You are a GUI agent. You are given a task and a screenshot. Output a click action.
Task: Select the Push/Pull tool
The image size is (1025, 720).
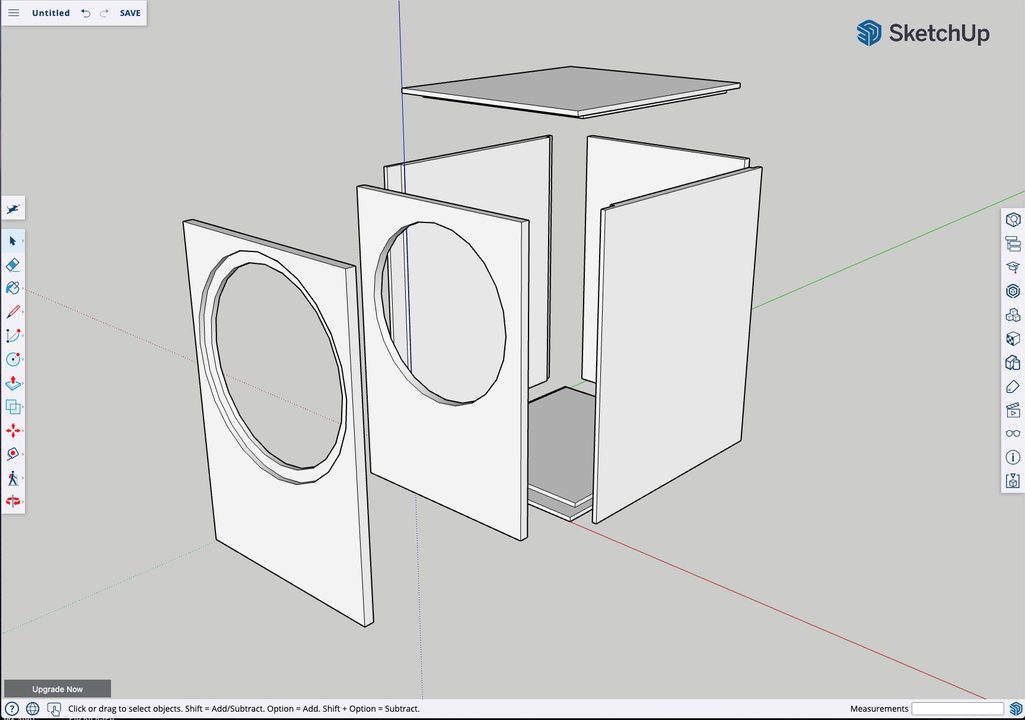[x=13, y=383]
